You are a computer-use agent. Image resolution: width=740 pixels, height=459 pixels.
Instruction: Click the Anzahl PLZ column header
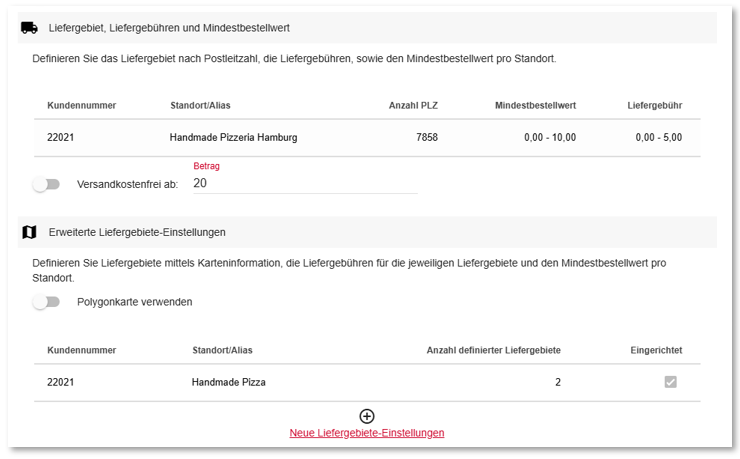coord(413,106)
